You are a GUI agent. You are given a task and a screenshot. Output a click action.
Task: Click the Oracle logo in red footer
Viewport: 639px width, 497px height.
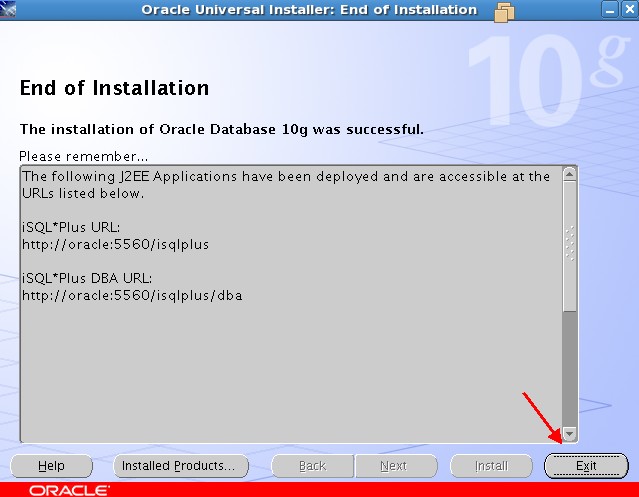69,490
